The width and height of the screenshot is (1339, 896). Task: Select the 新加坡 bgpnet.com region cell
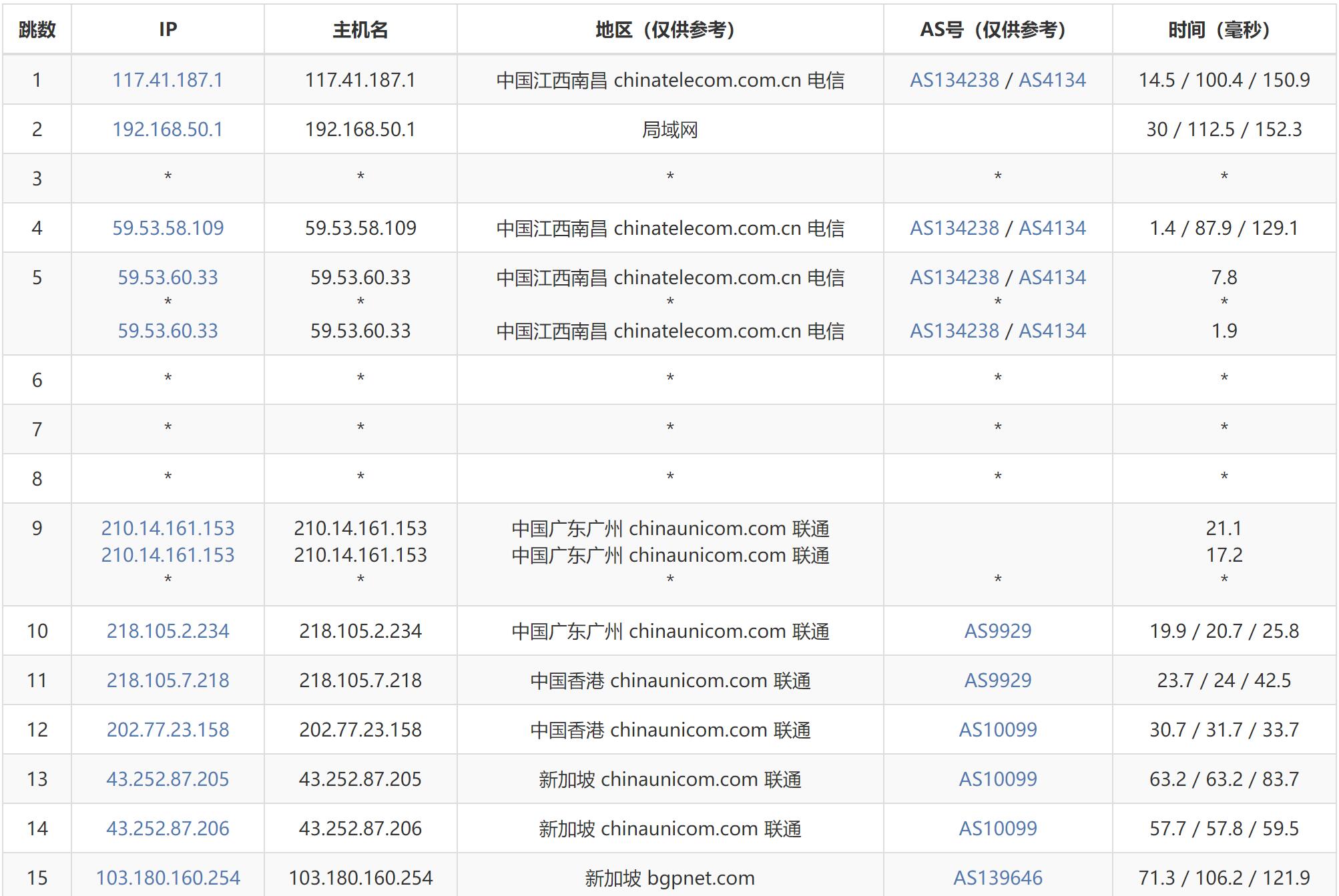(x=670, y=875)
